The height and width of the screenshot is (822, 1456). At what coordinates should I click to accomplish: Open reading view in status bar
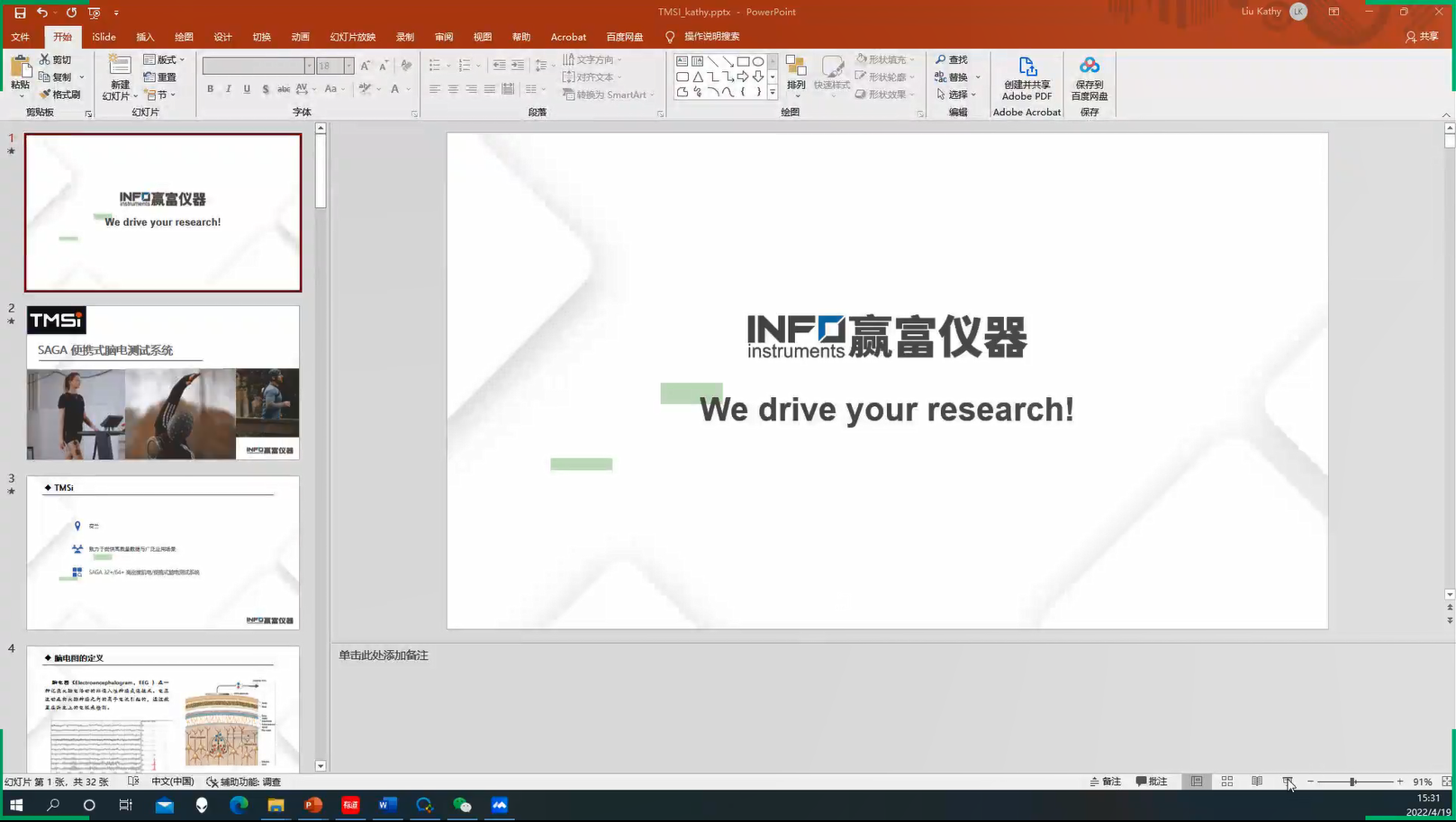point(1257,781)
